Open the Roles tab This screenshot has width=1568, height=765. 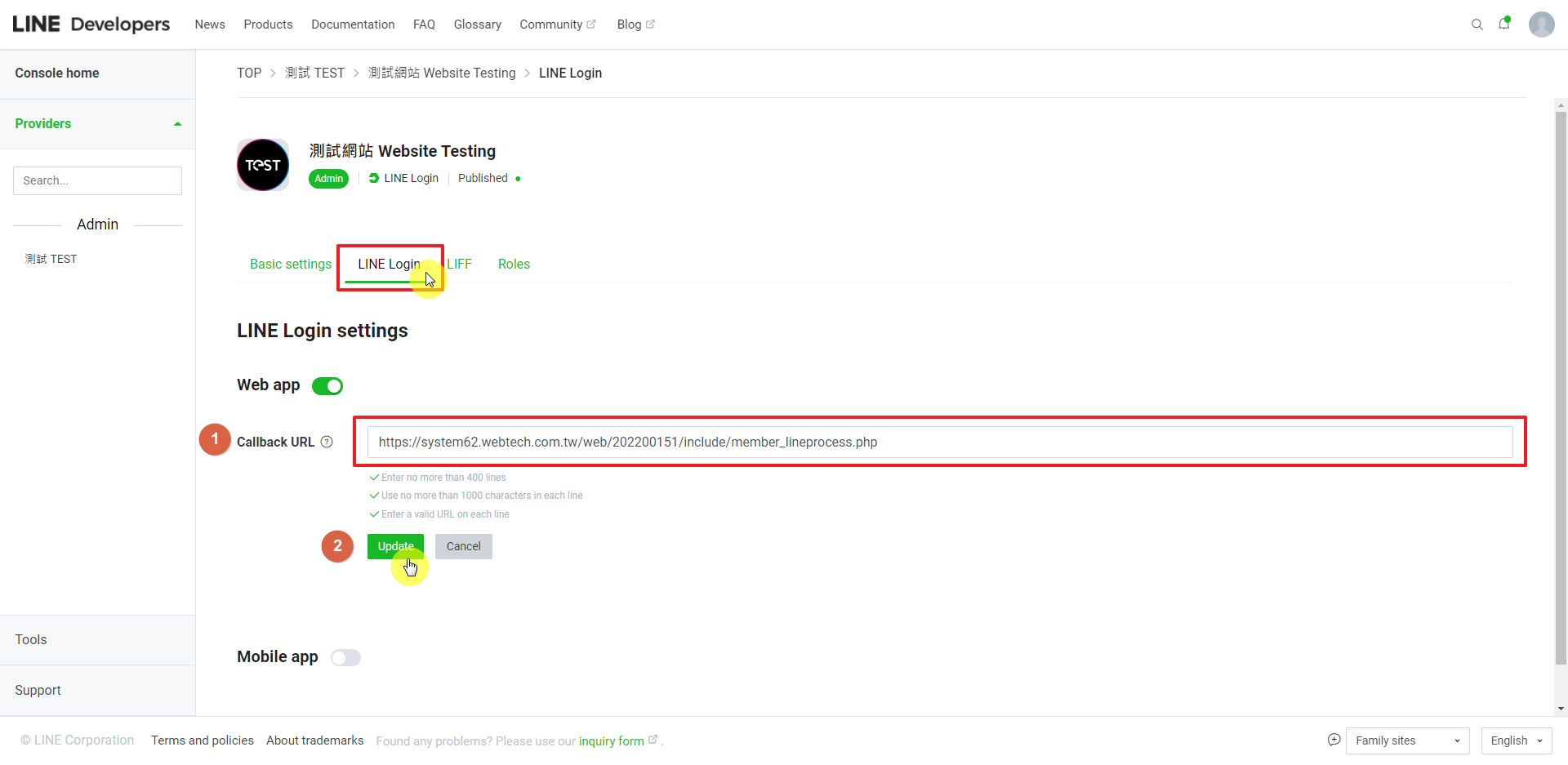[x=514, y=264]
